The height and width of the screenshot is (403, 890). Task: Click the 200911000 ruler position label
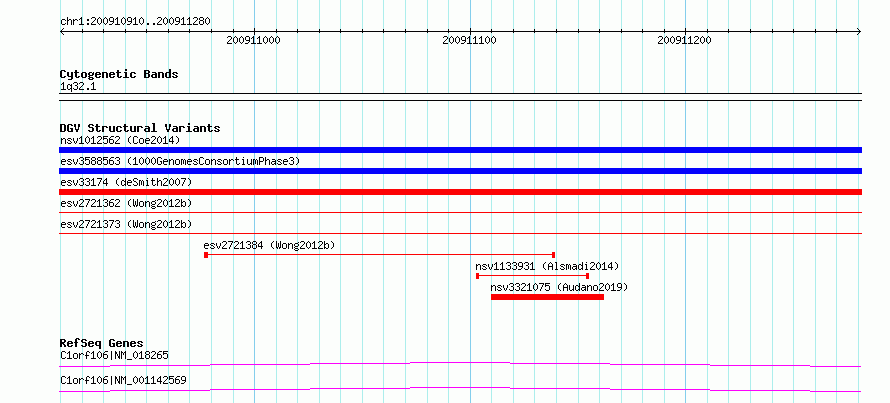(253, 41)
